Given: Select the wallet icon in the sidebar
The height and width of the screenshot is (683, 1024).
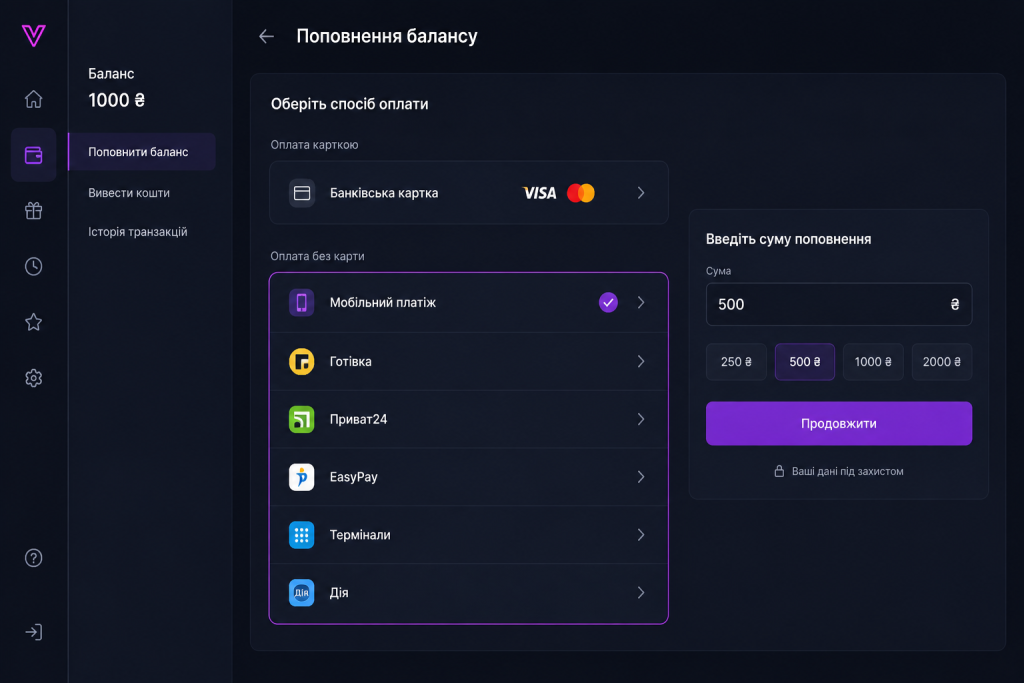Looking at the screenshot, I should click(x=33, y=155).
